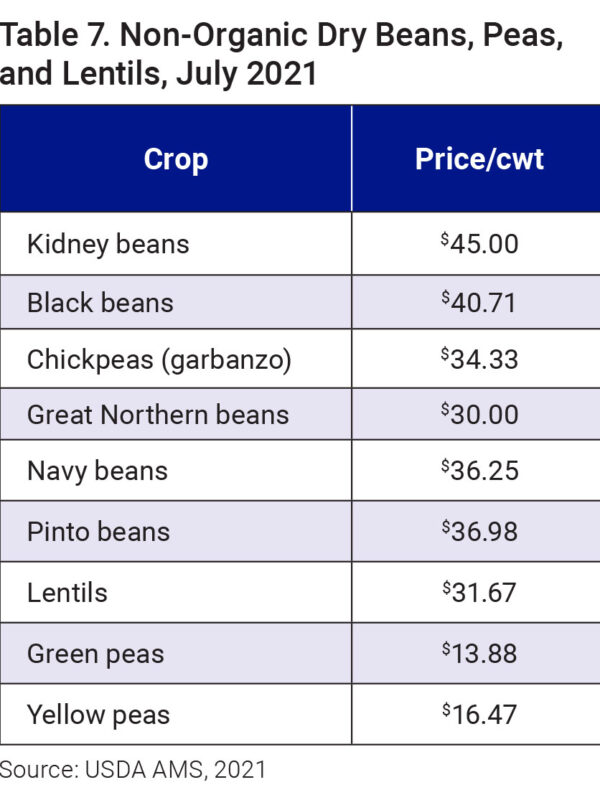Select the Kidney beans cell
600x800 pixels.
(x=108, y=243)
